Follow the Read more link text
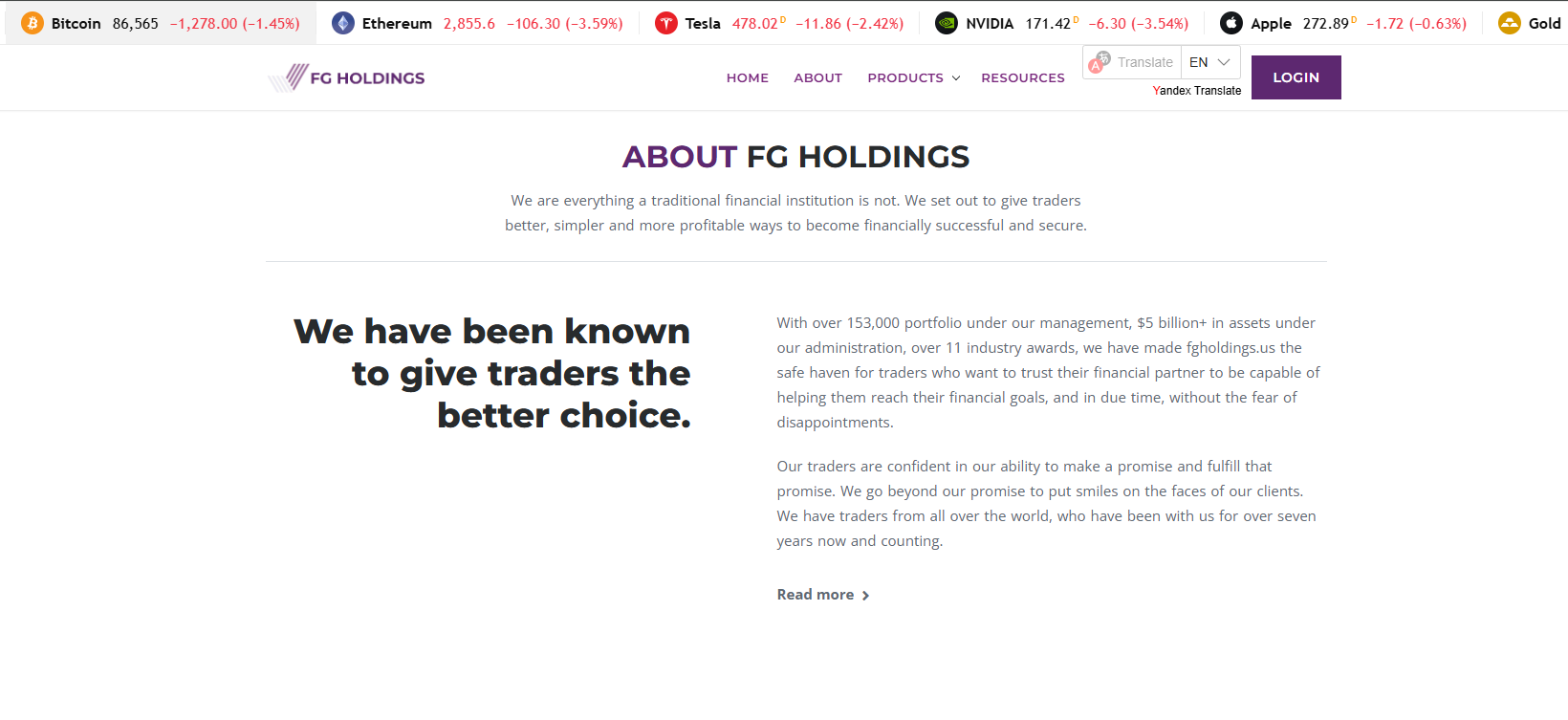The image size is (1568, 720). point(815,595)
